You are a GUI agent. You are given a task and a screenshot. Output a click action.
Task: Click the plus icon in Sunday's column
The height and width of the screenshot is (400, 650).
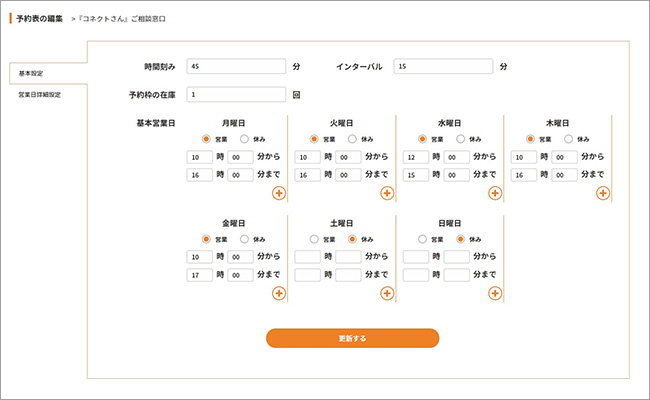(494, 293)
